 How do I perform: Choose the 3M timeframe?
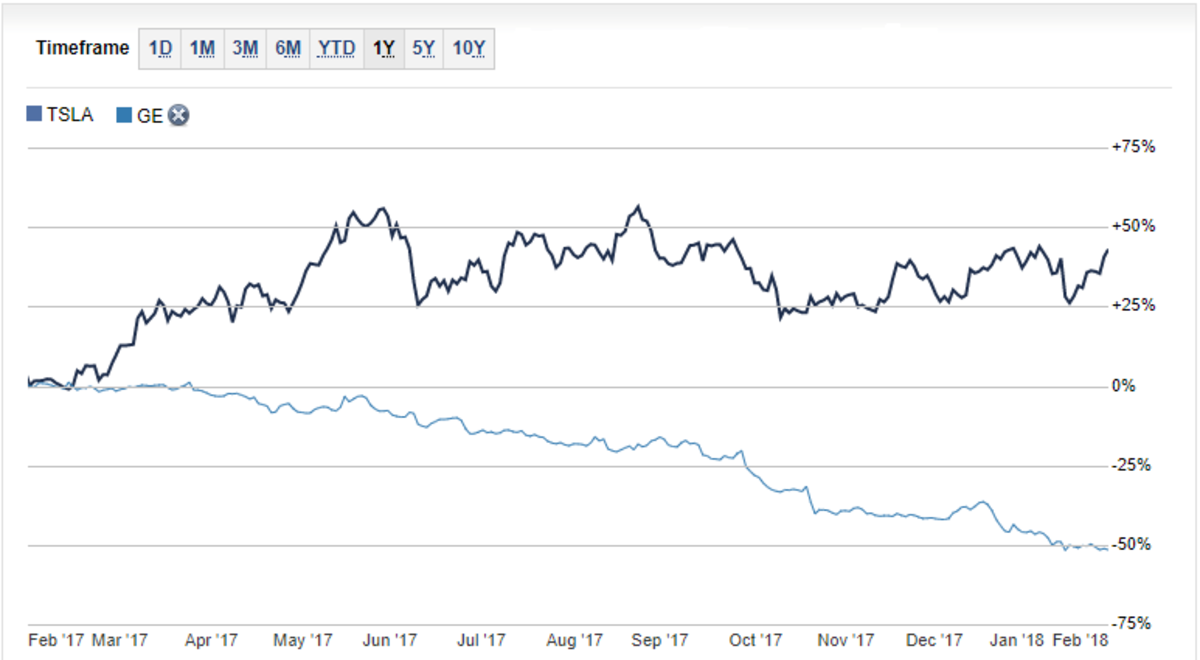click(x=244, y=47)
